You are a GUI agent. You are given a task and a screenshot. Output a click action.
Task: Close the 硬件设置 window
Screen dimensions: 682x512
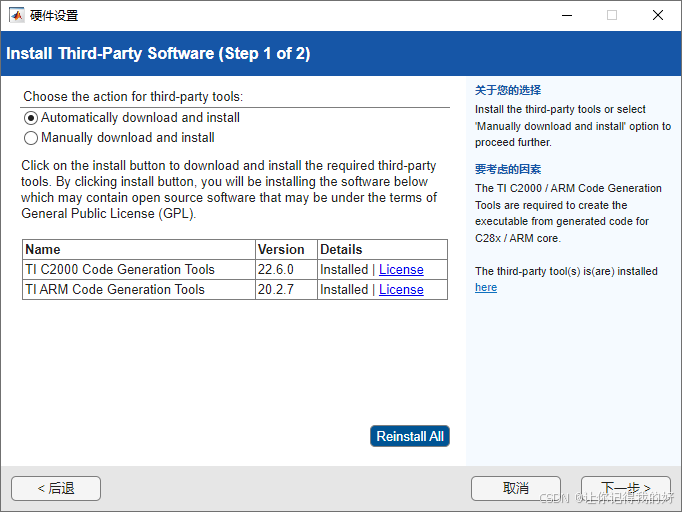click(658, 16)
